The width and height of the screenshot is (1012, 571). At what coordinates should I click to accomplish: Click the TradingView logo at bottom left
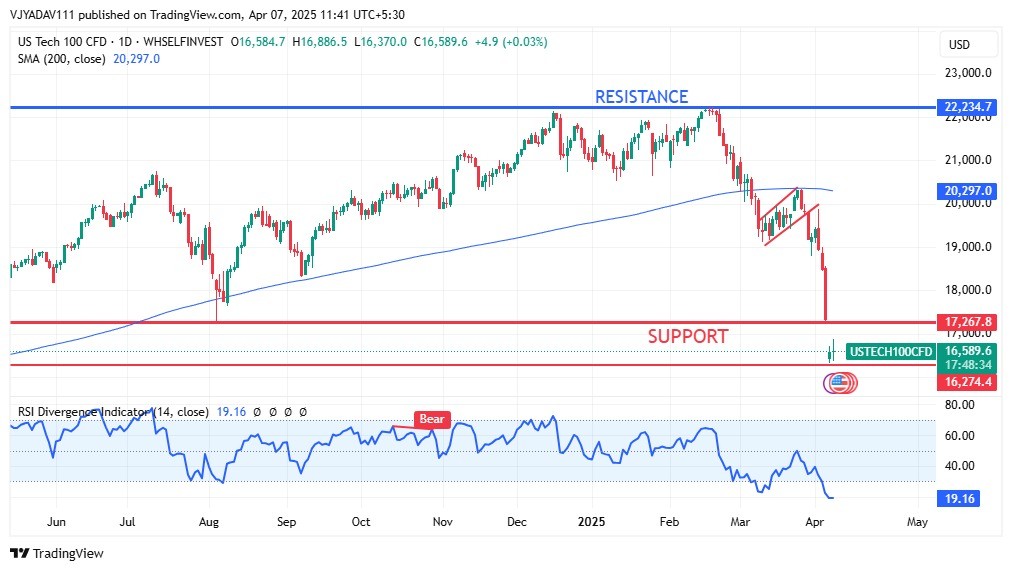click(x=57, y=553)
